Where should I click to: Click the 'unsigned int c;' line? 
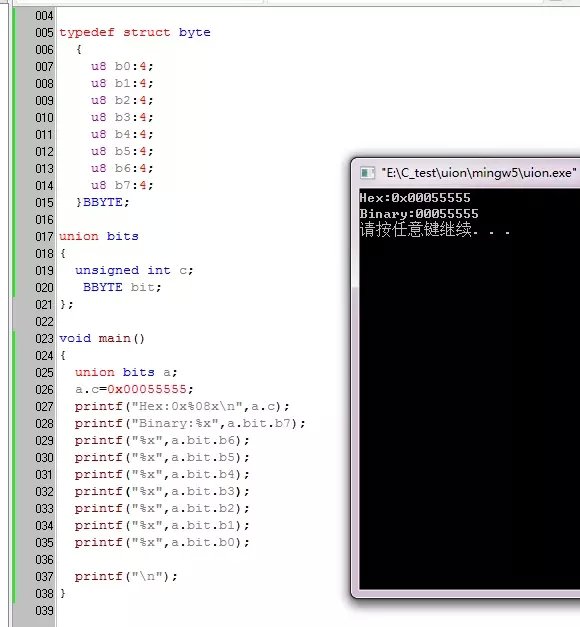click(134, 271)
